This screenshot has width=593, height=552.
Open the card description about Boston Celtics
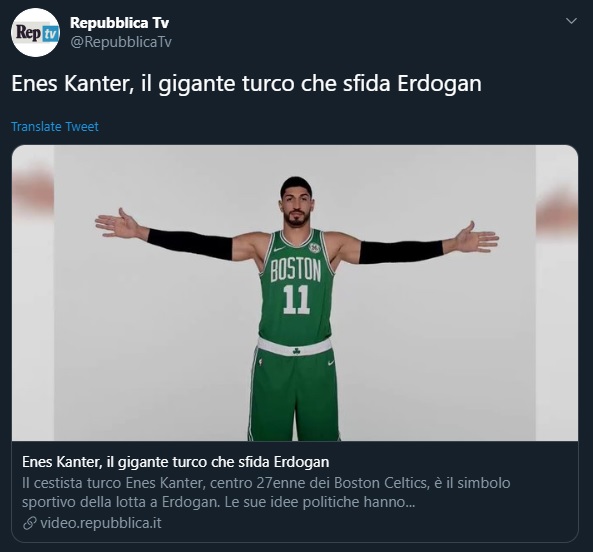(x=266, y=493)
